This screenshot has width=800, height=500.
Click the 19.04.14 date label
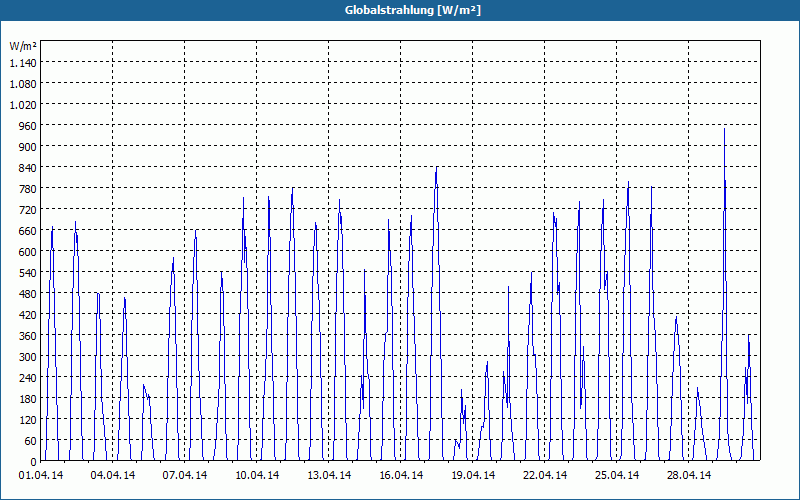[x=472, y=475]
